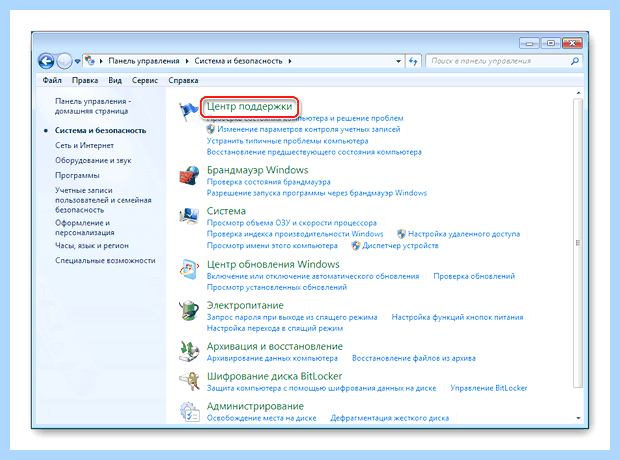Open Администрирование heading link
The height and width of the screenshot is (460, 620).
click(255, 406)
